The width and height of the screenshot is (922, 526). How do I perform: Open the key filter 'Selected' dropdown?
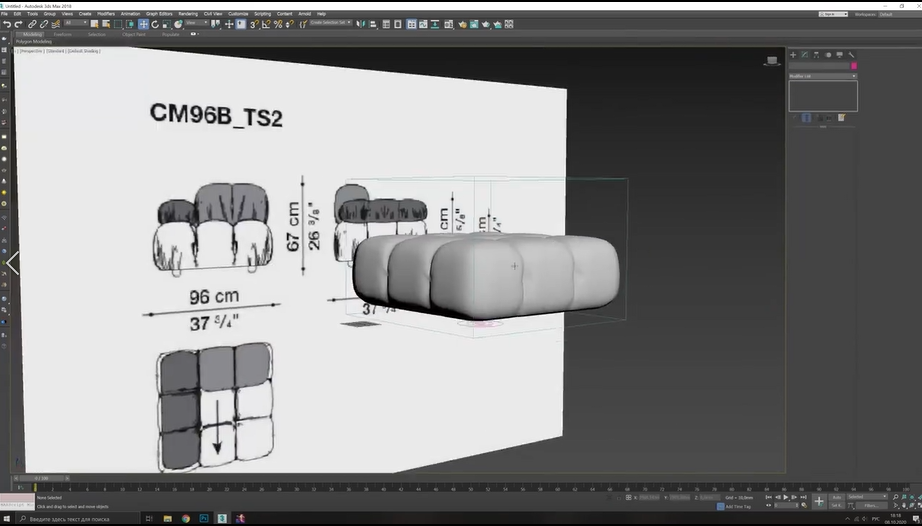pos(867,497)
